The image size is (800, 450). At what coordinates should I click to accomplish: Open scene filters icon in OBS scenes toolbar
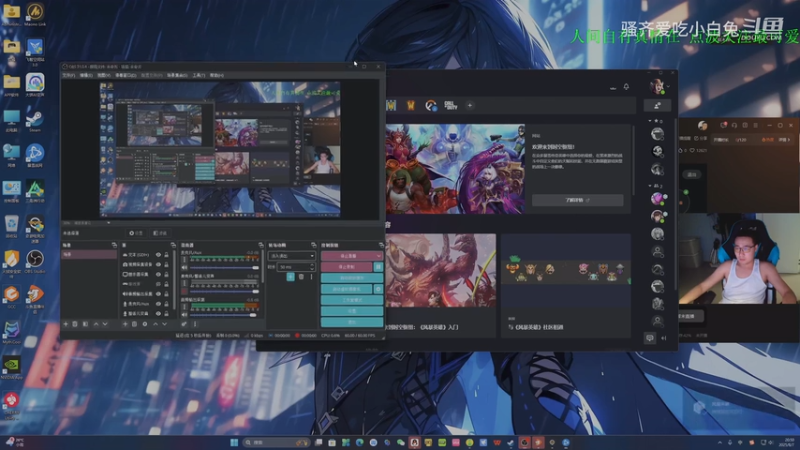85,324
